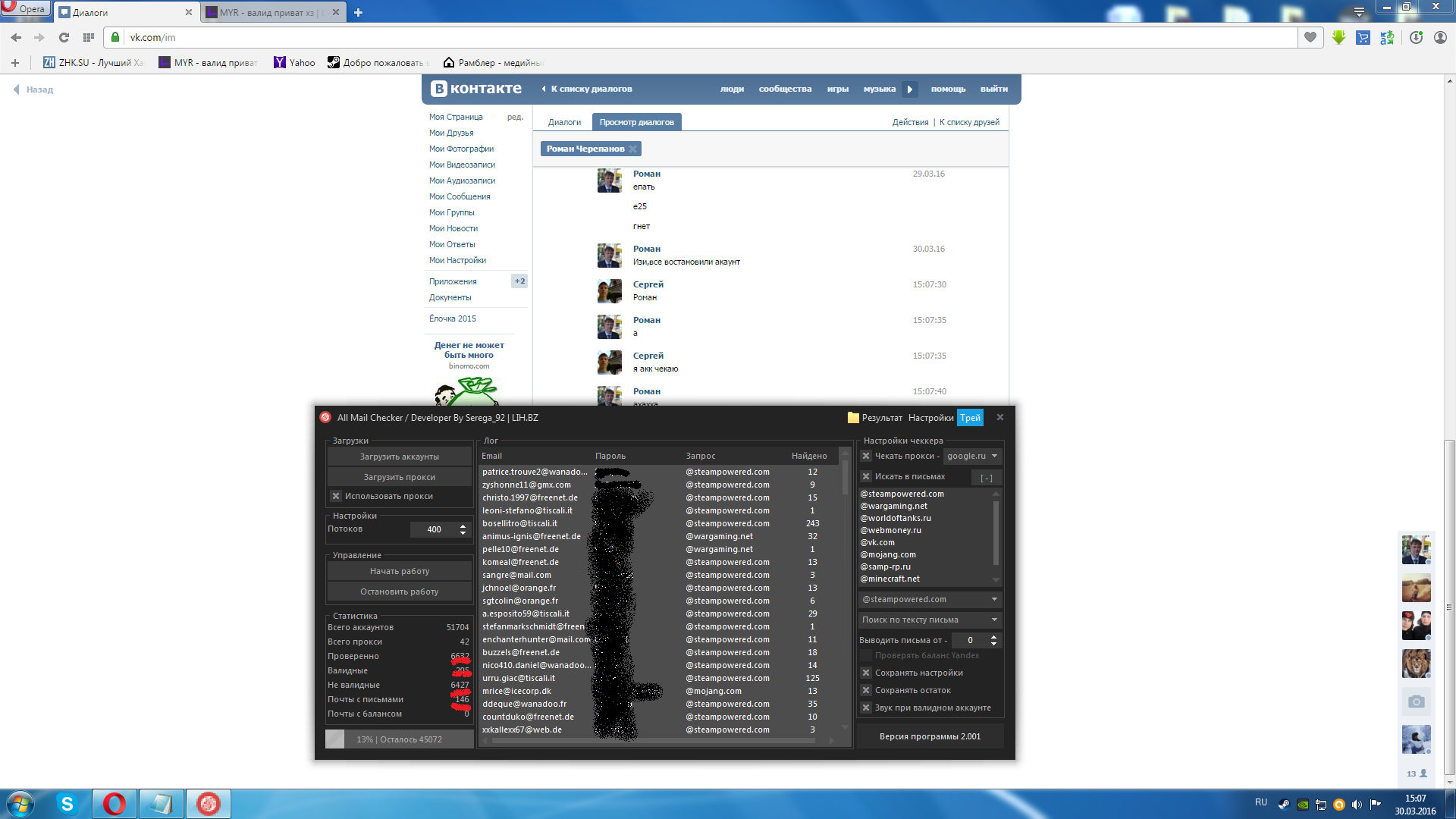Open the Рамблер bookmark

[493, 63]
